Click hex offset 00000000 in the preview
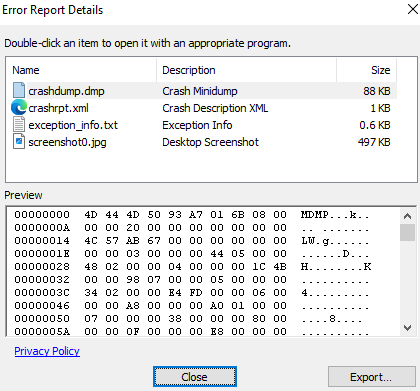 (x=42, y=214)
